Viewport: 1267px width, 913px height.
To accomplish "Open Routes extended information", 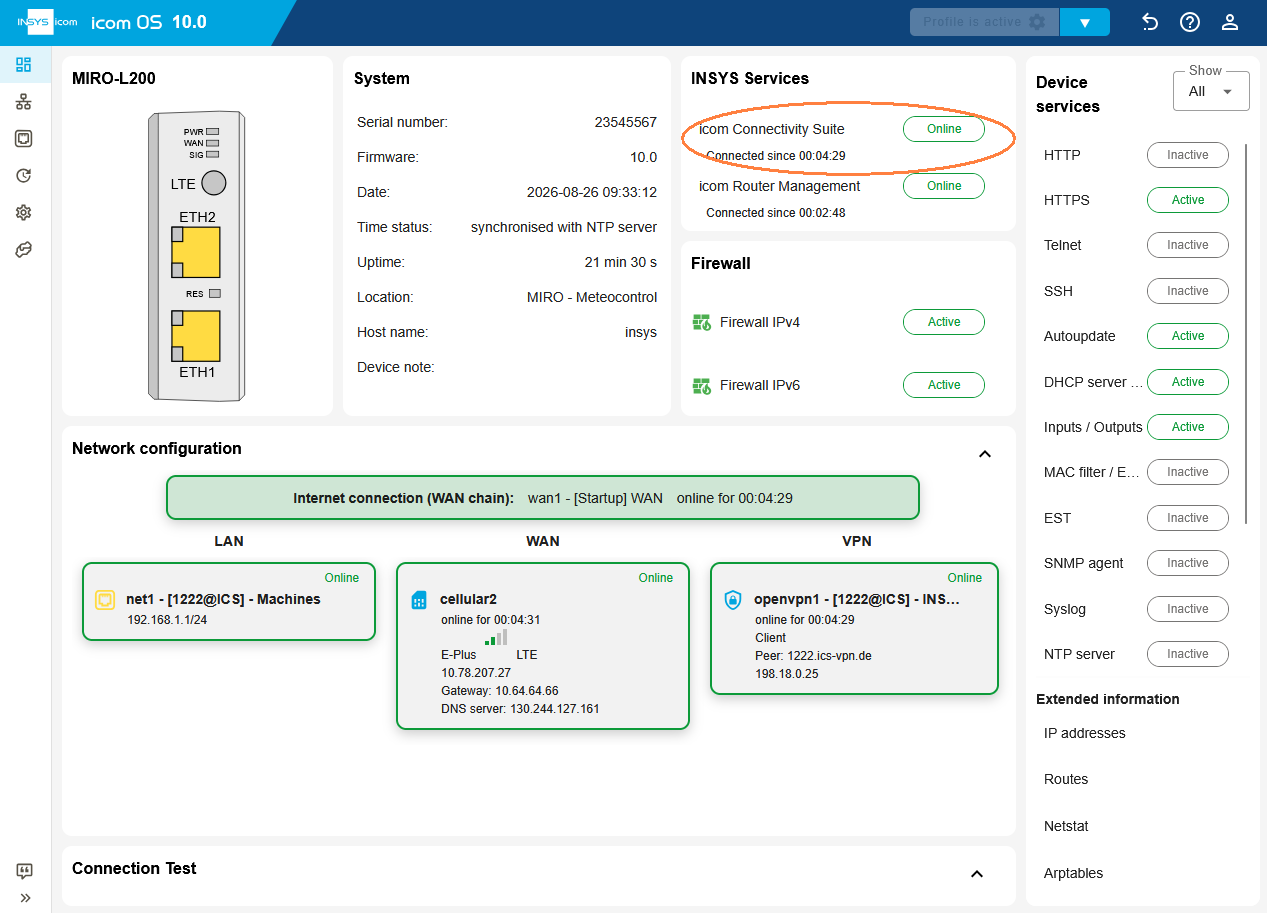I will (x=1066, y=779).
